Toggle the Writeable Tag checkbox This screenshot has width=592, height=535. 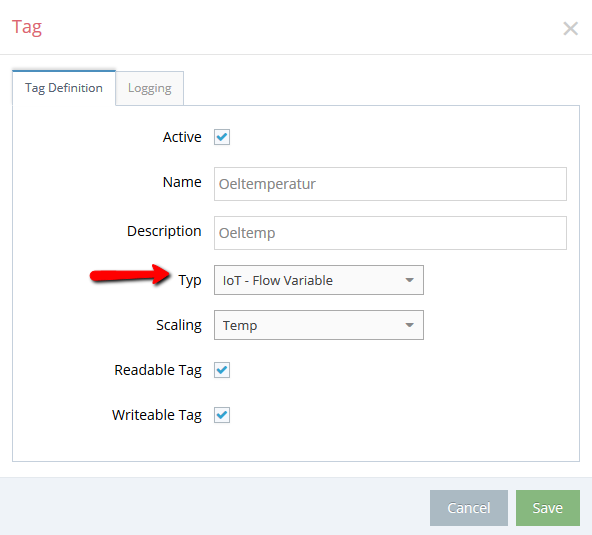tap(222, 415)
